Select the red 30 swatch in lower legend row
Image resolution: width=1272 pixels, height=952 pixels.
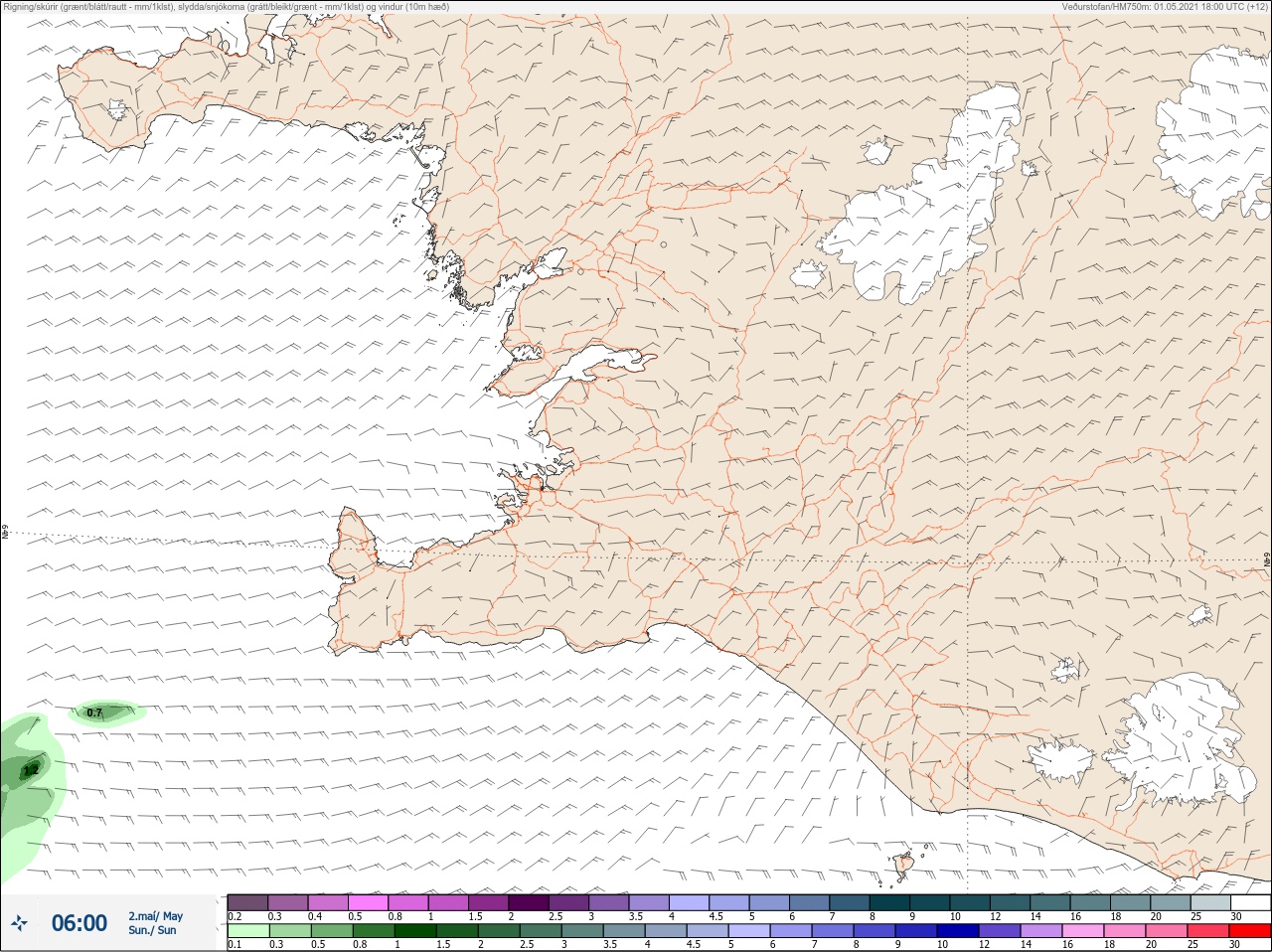[x=1250, y=931]
